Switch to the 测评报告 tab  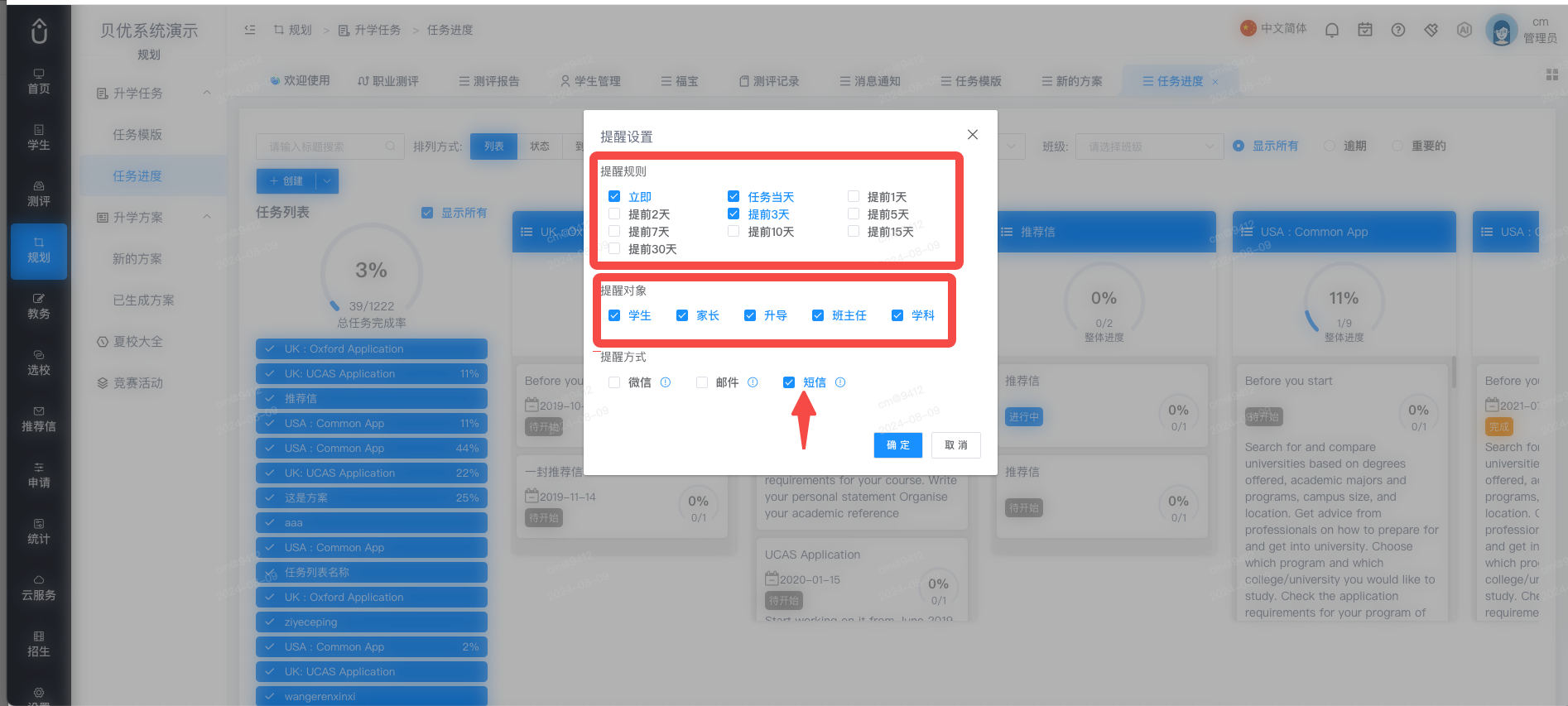(489, 81)
